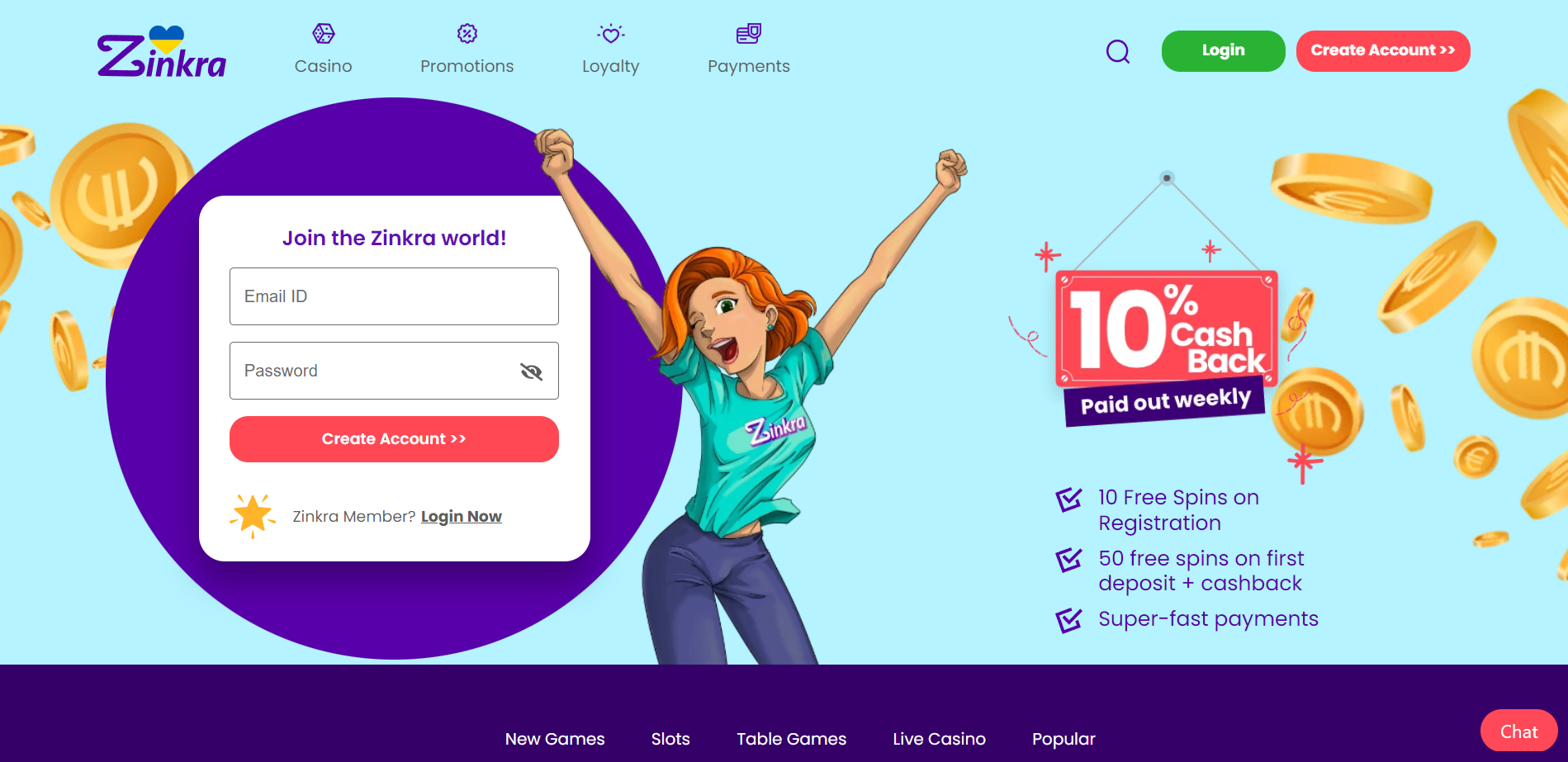Submit the form's Create Account button
The height and width of the screenshot is (762, 1568).
(394, 439)
